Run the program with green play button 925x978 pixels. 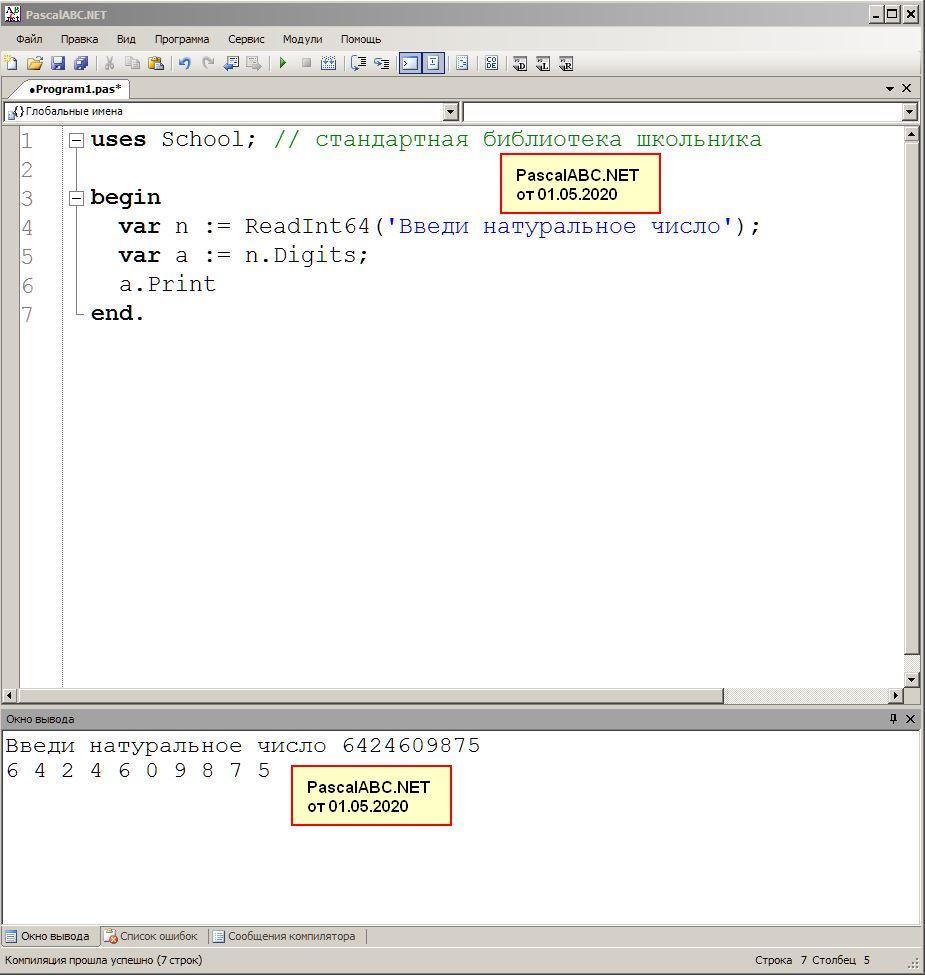coord(283,63)
